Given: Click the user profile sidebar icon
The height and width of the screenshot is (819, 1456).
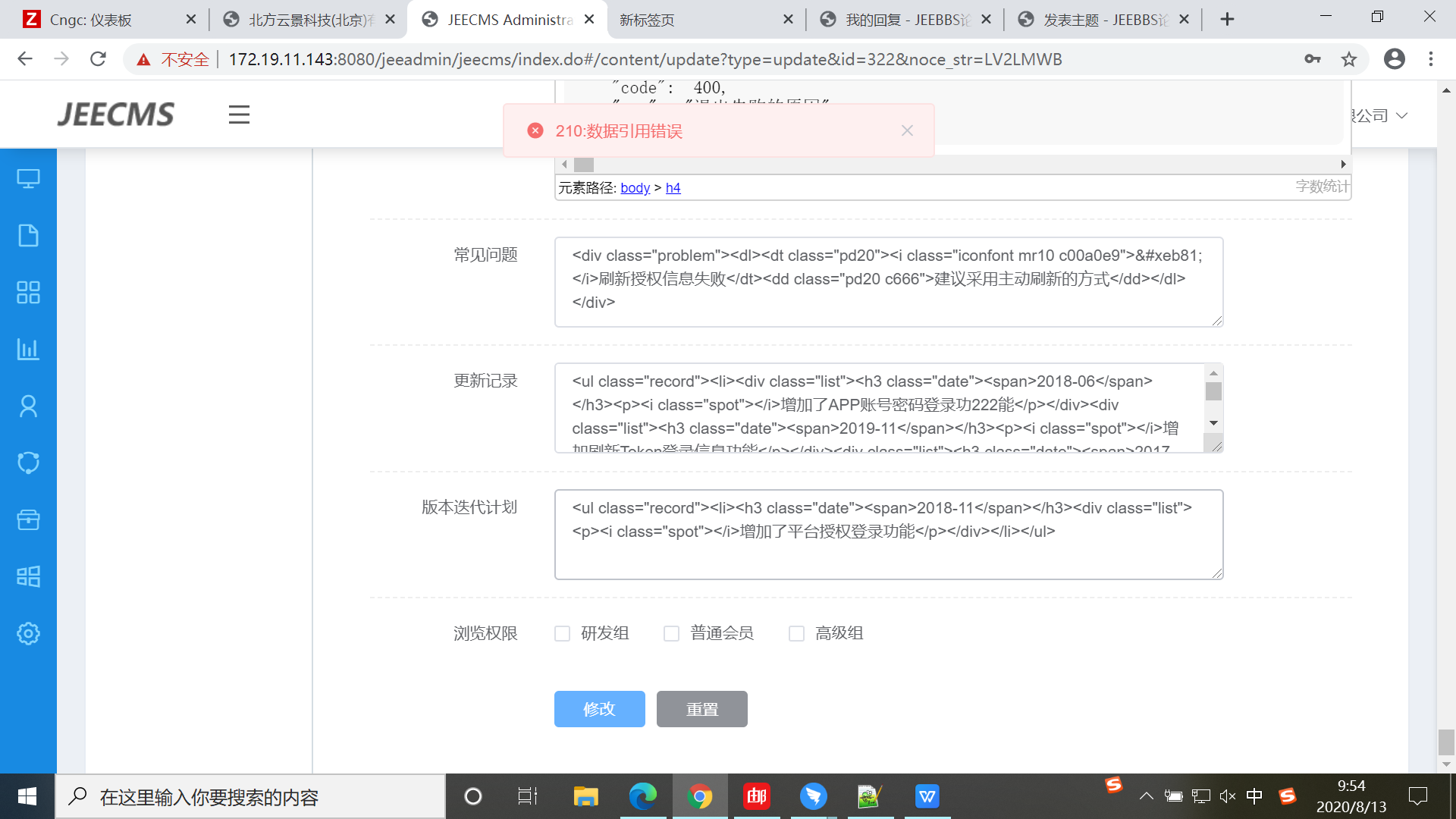Looking at the screenshot, I should tap(28, 406).
